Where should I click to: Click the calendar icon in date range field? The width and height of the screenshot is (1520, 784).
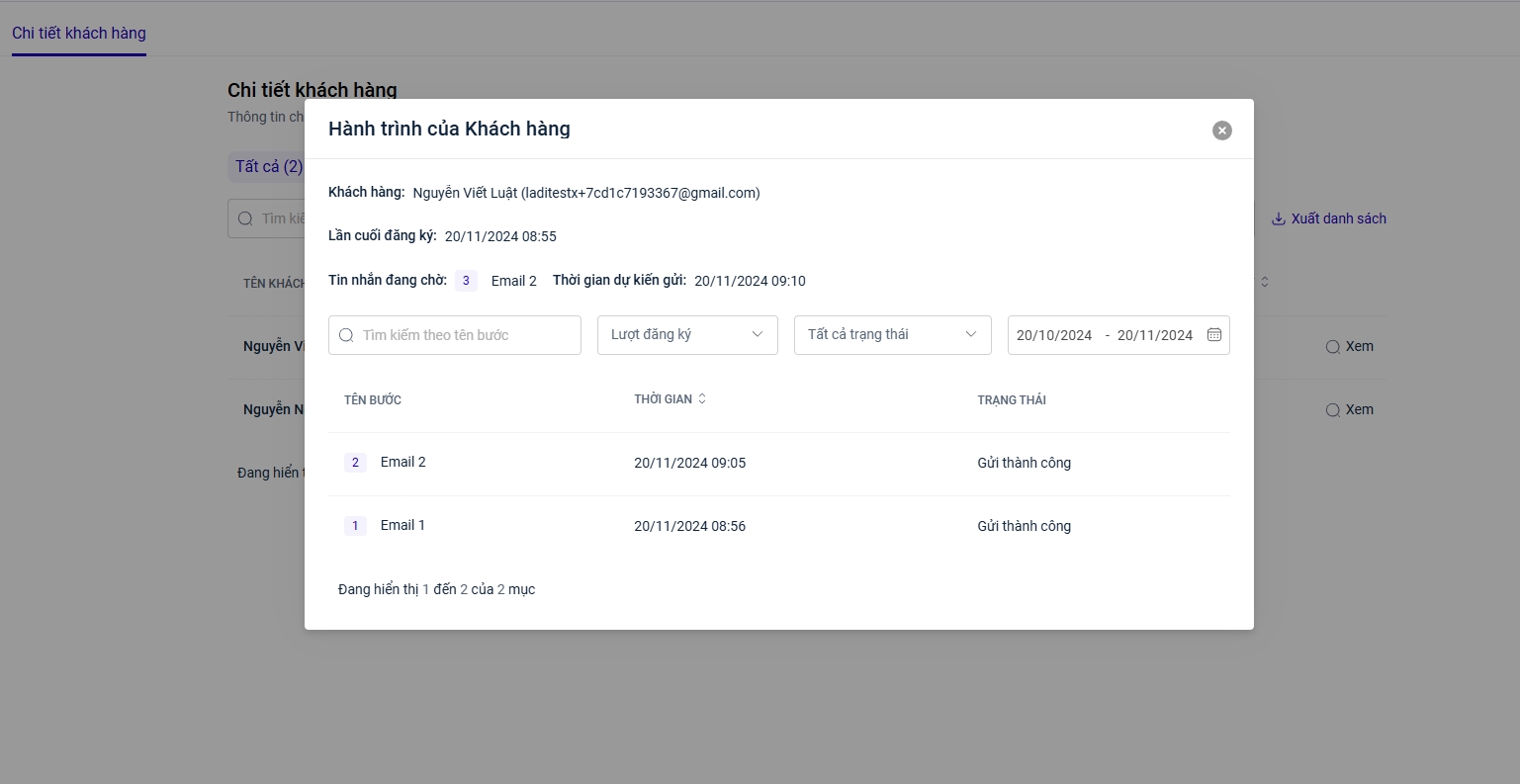pos(1214,335)
